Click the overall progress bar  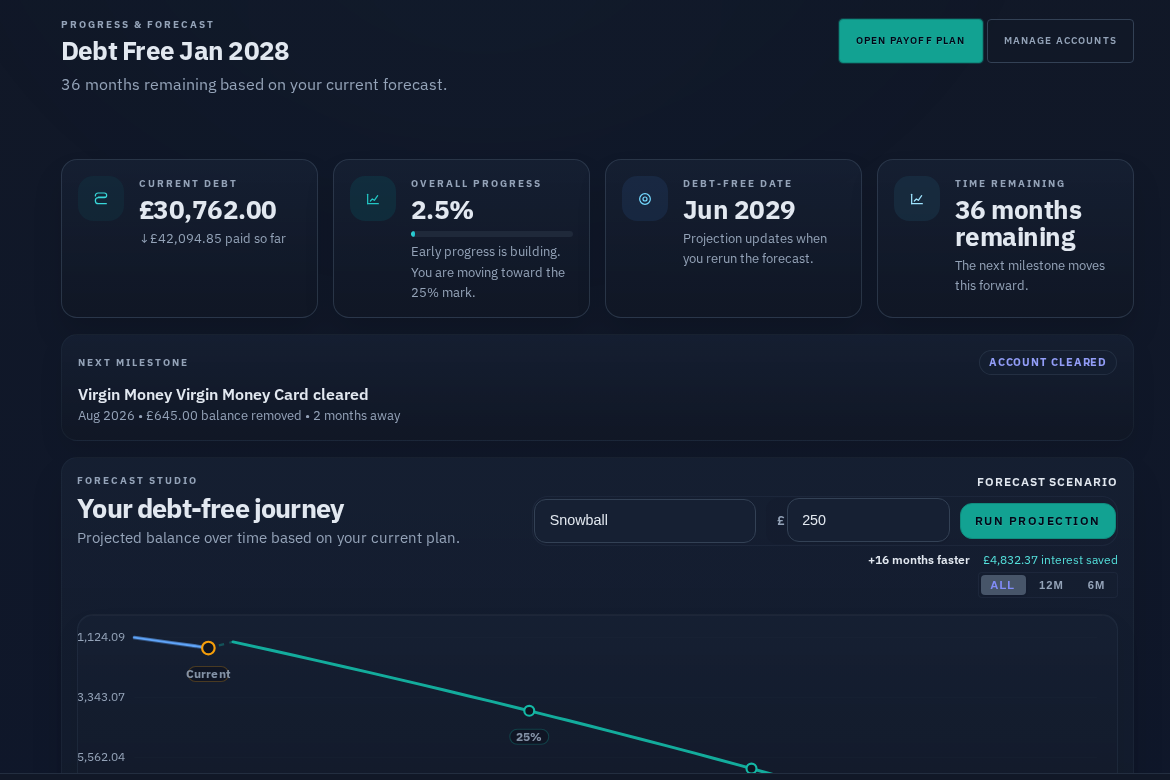click(492, 234)
